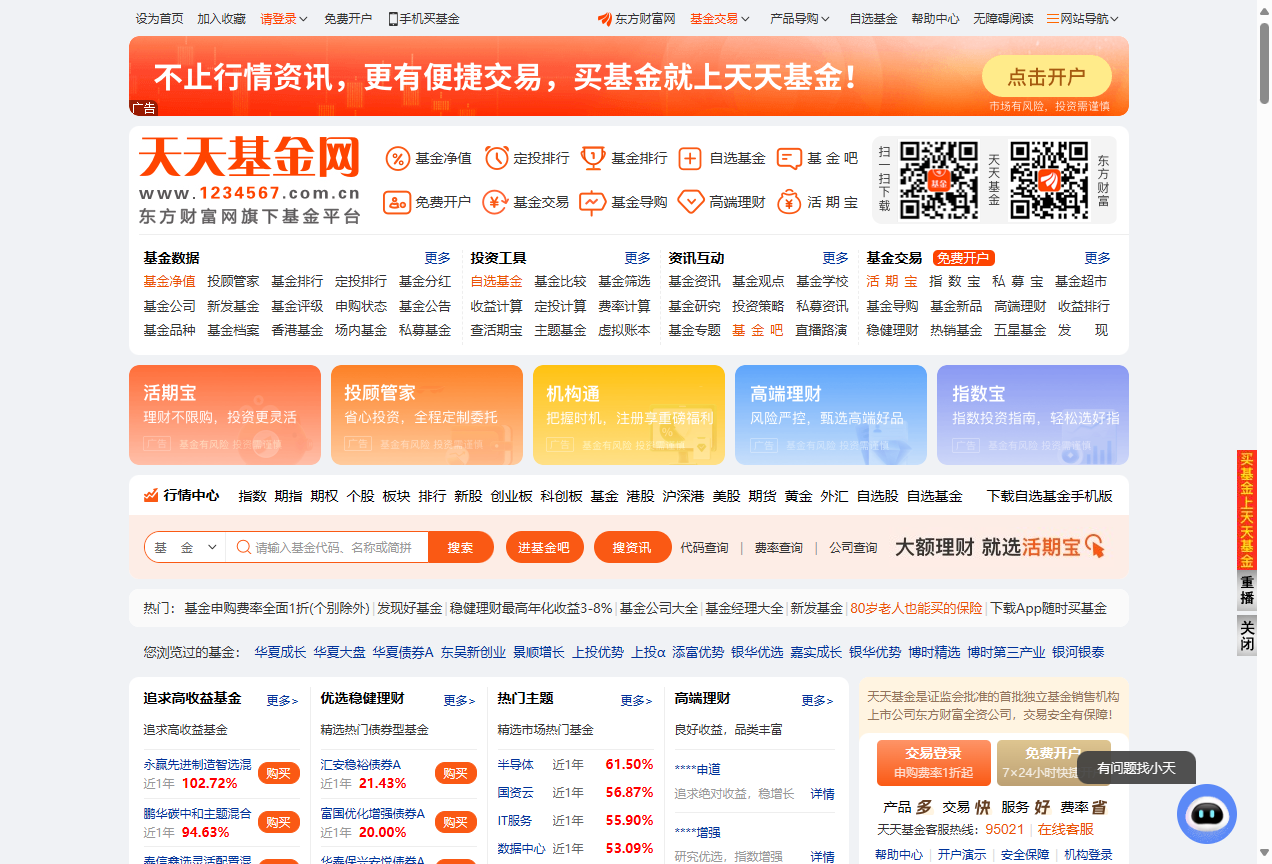Open 定投排行 via the clock icon
This screenshot has height=864, width=1272.
(x=499, y=158)
